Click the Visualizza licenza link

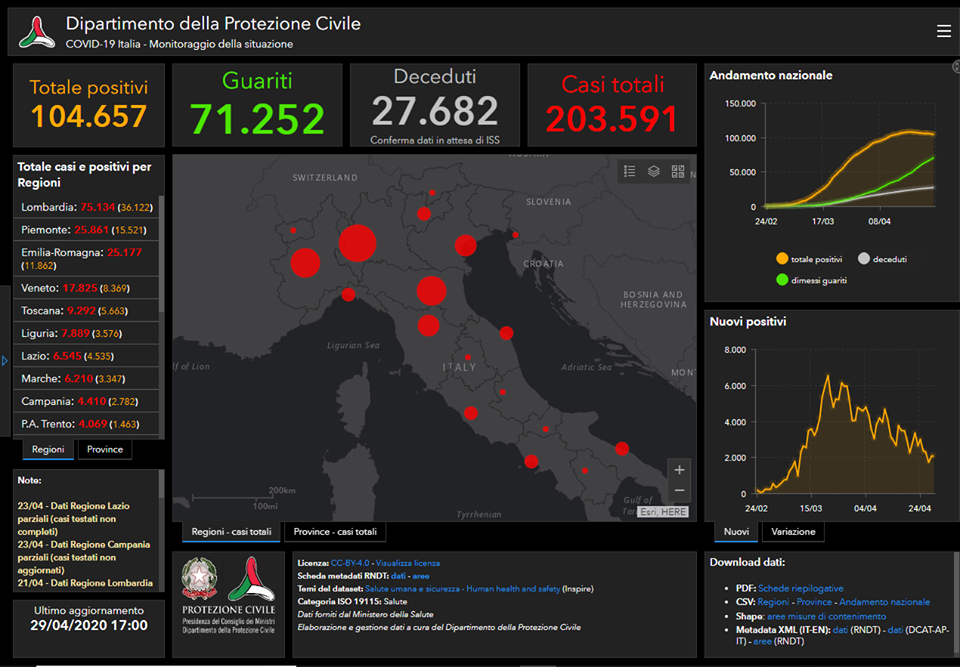408,563
